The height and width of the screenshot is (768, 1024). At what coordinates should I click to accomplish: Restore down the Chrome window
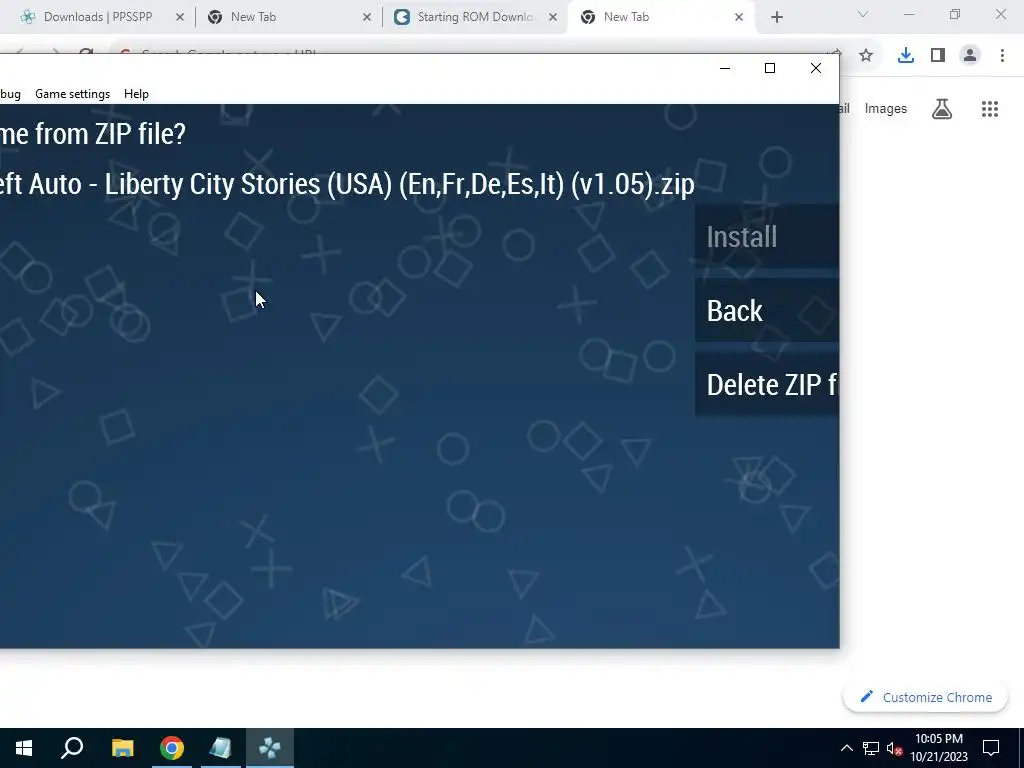955,14
